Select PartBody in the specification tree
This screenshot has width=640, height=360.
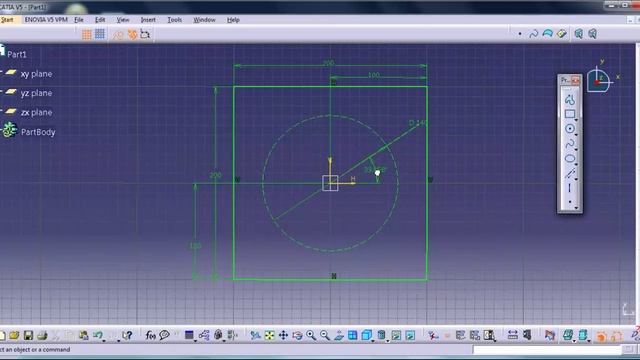[x=38, y=132]
